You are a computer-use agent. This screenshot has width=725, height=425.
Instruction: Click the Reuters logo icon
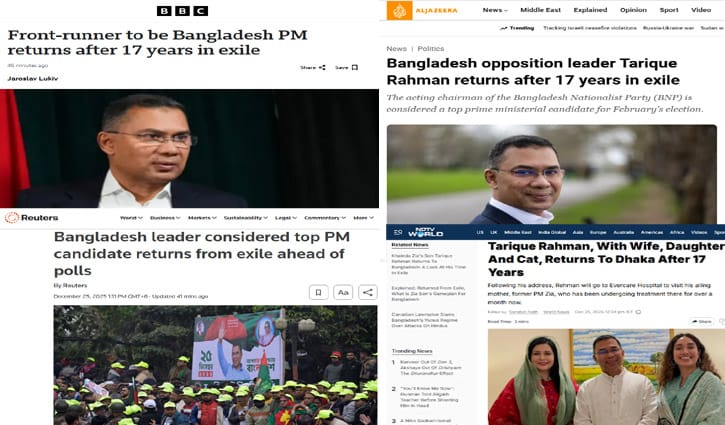point(12,217)
